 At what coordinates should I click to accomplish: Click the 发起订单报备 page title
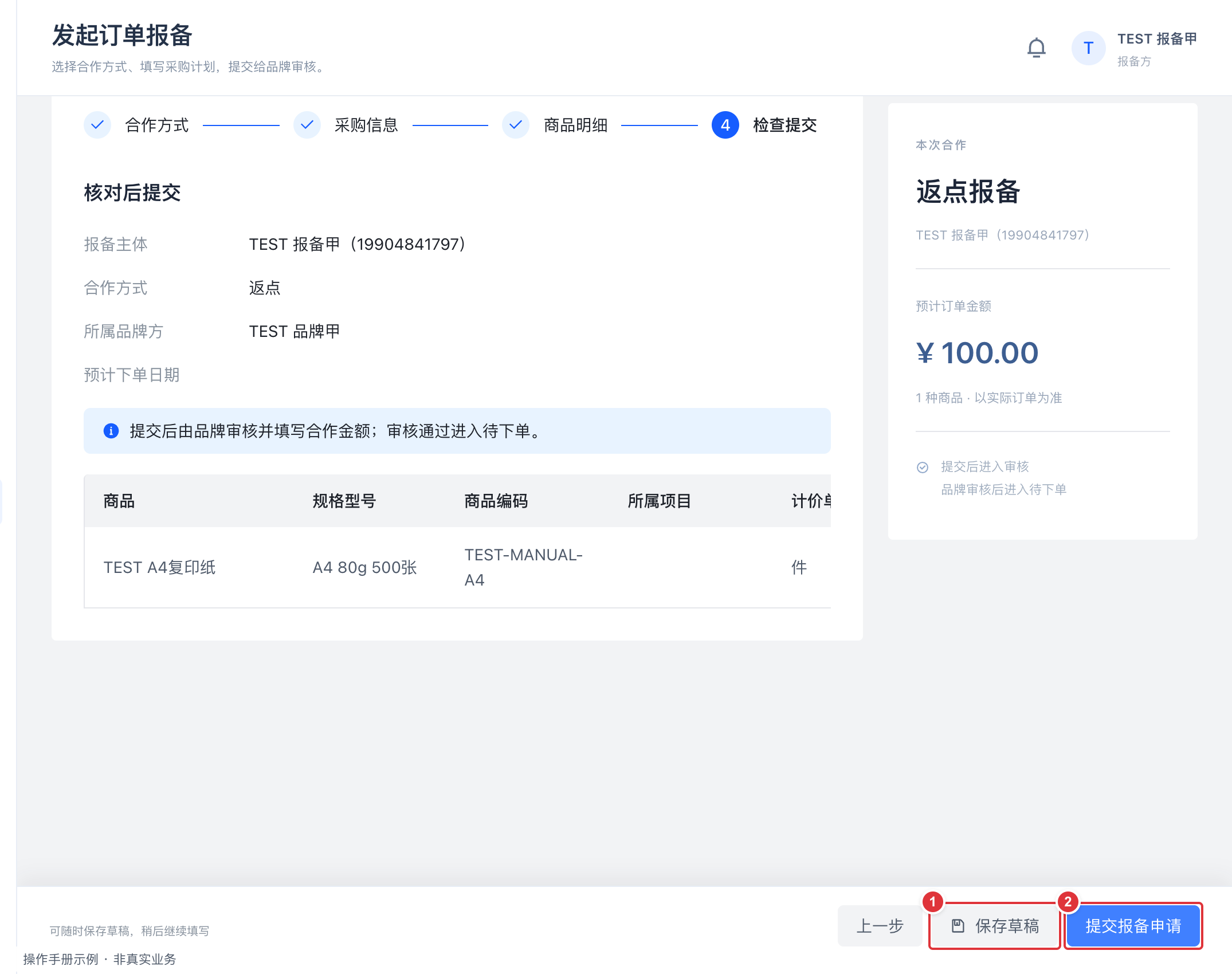pyautogui.click(x=122, y=36)
